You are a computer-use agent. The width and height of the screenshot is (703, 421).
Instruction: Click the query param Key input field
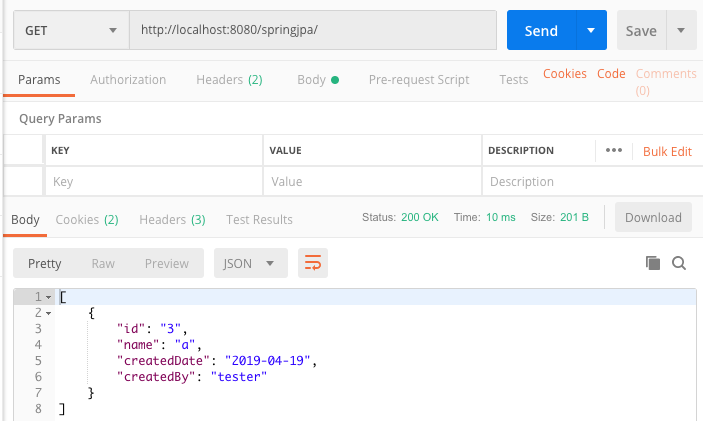(154, 182)
